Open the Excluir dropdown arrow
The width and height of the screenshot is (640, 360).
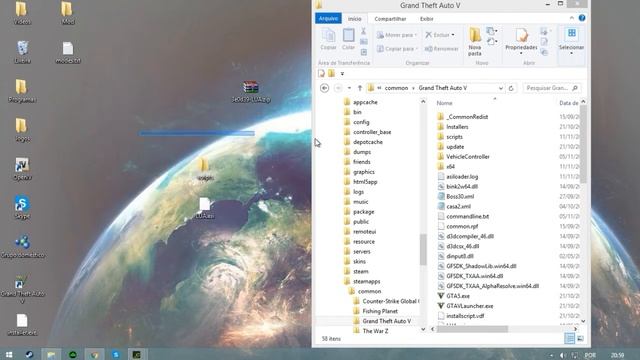click(453, 35)
